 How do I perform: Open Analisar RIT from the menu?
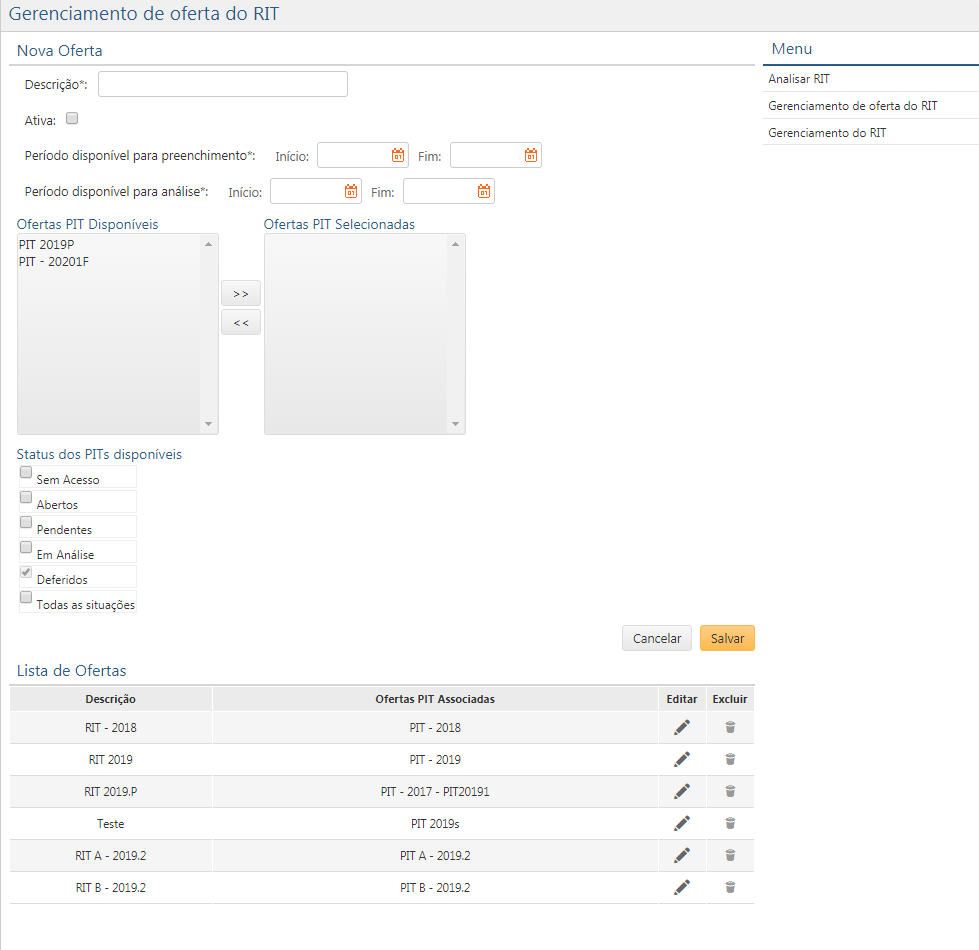[x=799, y=79]
